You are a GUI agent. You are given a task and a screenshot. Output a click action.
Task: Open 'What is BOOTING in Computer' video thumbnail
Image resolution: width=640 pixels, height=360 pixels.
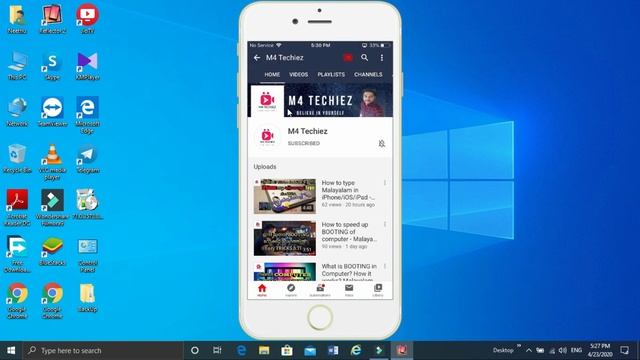tap(285, 272)
